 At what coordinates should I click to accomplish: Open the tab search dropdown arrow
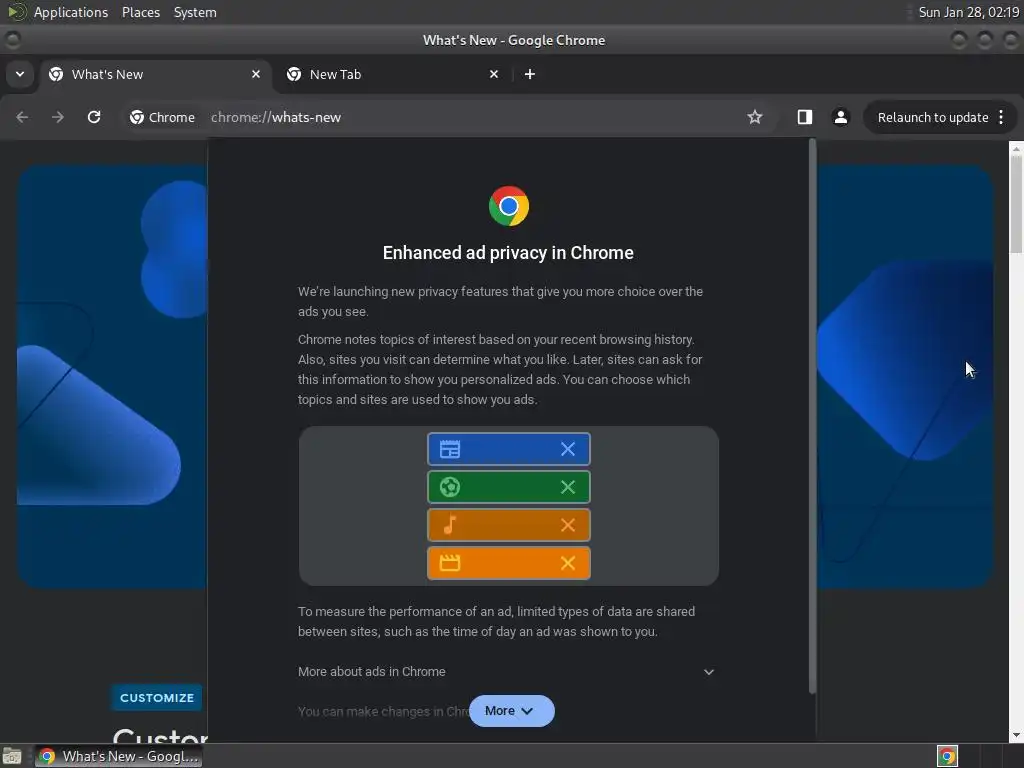click(x=20, y=74)
